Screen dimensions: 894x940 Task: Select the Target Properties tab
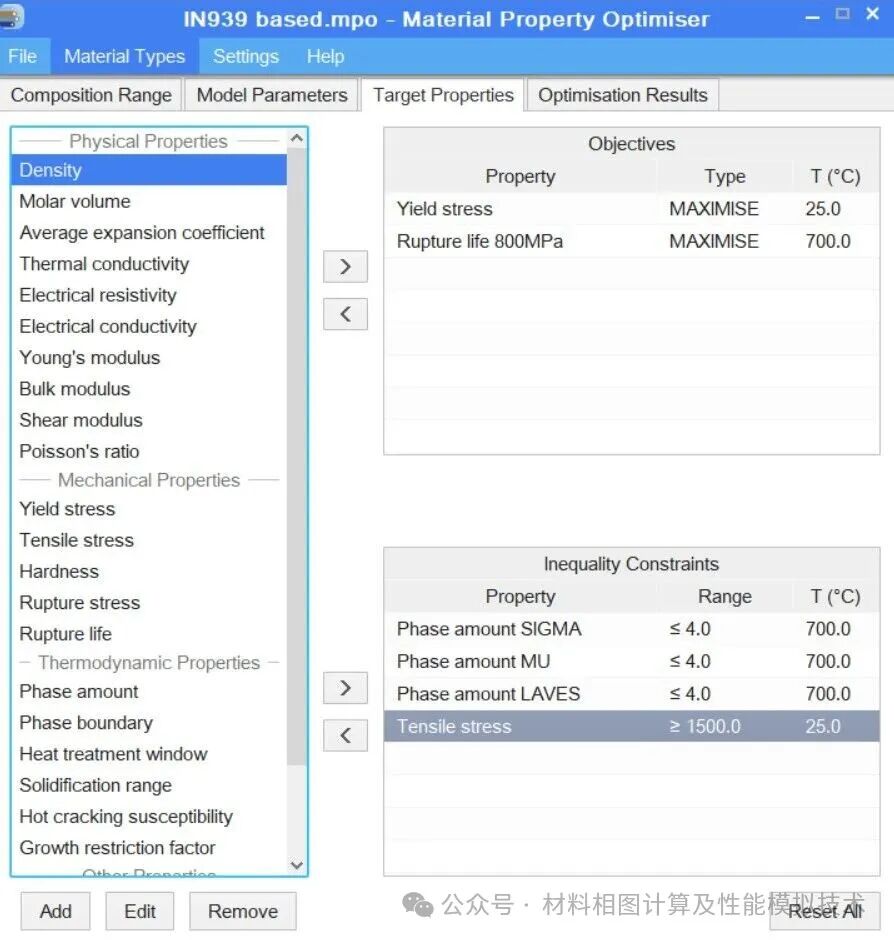tap(443, 95)
